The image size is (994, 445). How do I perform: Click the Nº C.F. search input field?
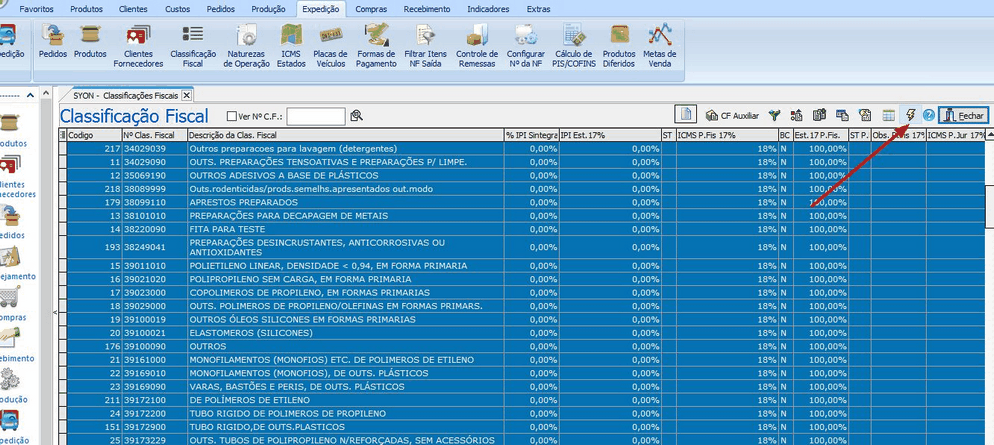[315, 116]
